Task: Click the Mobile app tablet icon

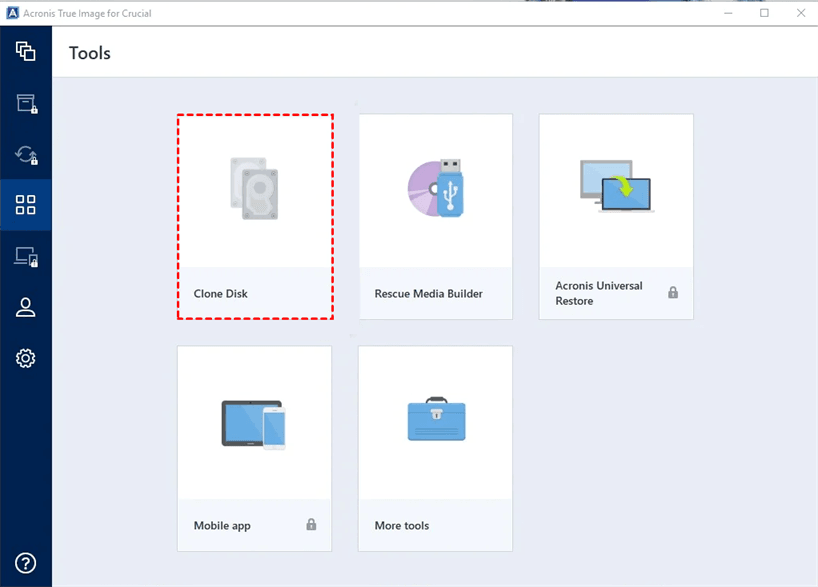Action: [254, 424]
